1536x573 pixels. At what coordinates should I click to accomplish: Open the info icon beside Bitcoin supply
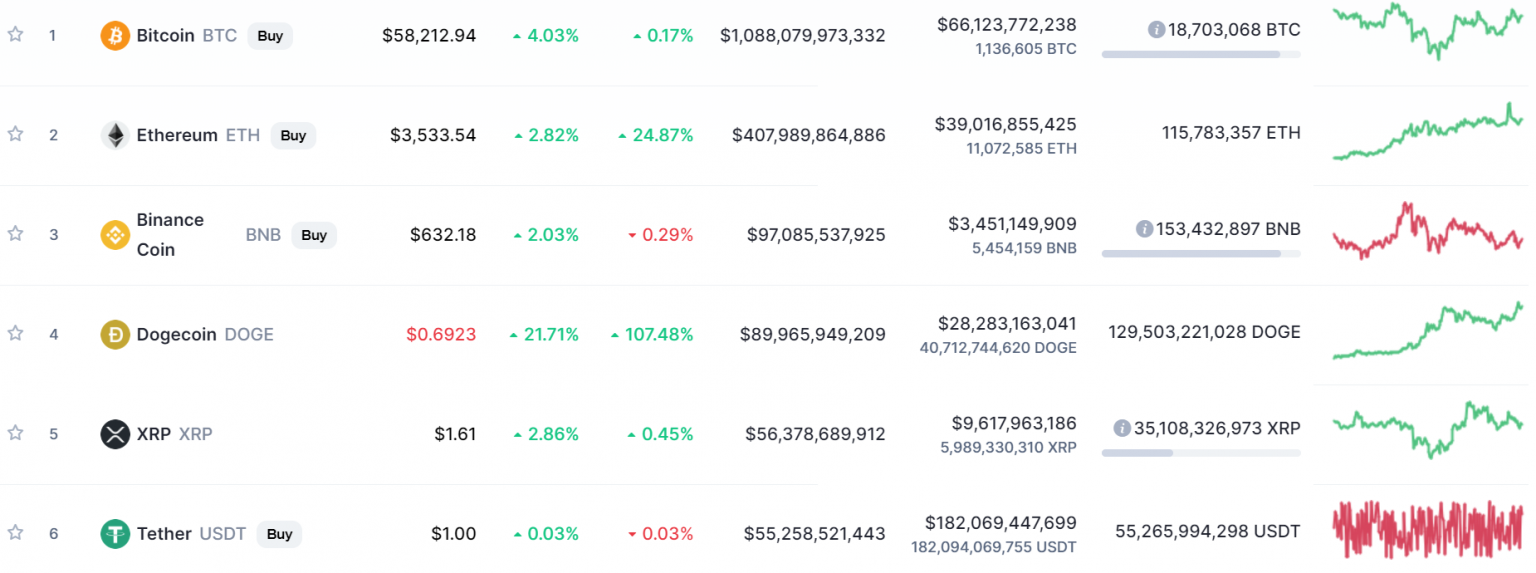tap(1157, 30)
